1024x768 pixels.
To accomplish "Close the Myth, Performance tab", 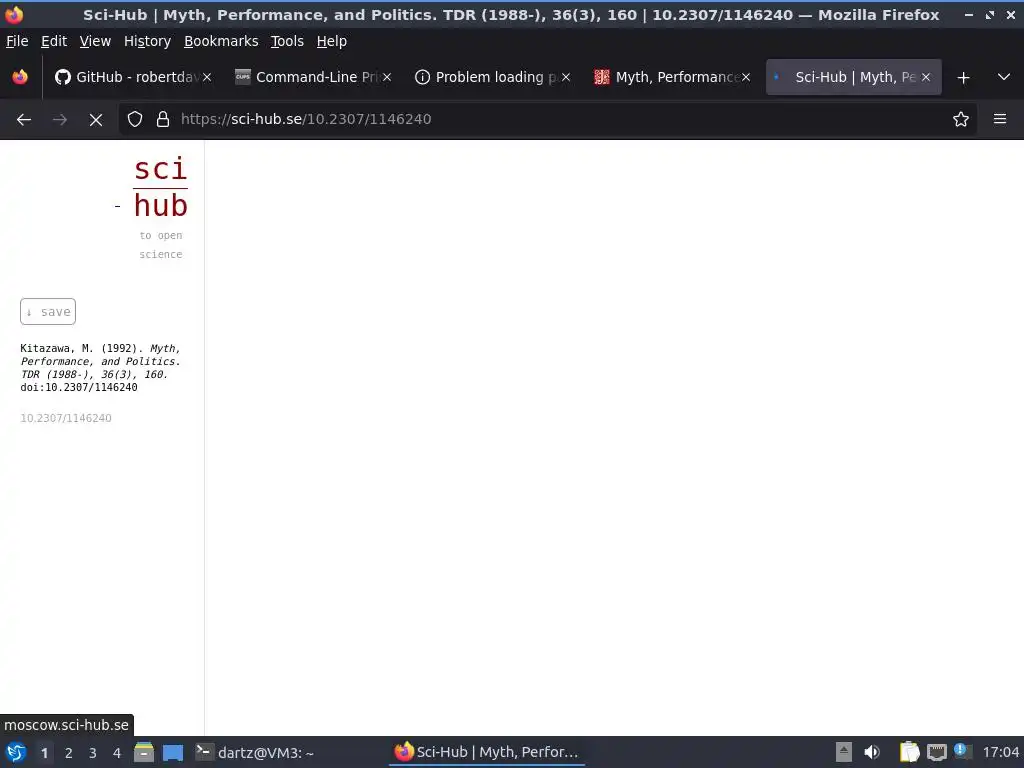I will pyautogui.click(x=746, y=77).
